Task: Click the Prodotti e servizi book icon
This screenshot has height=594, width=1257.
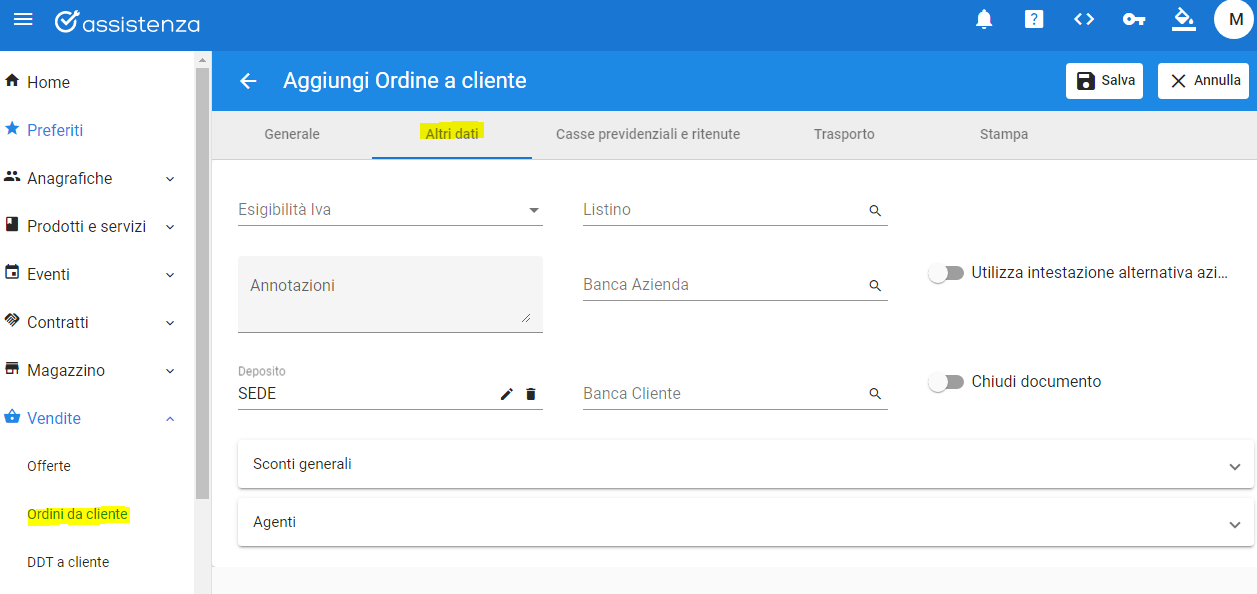Action: pyautogui.click(x=13, y=225)
